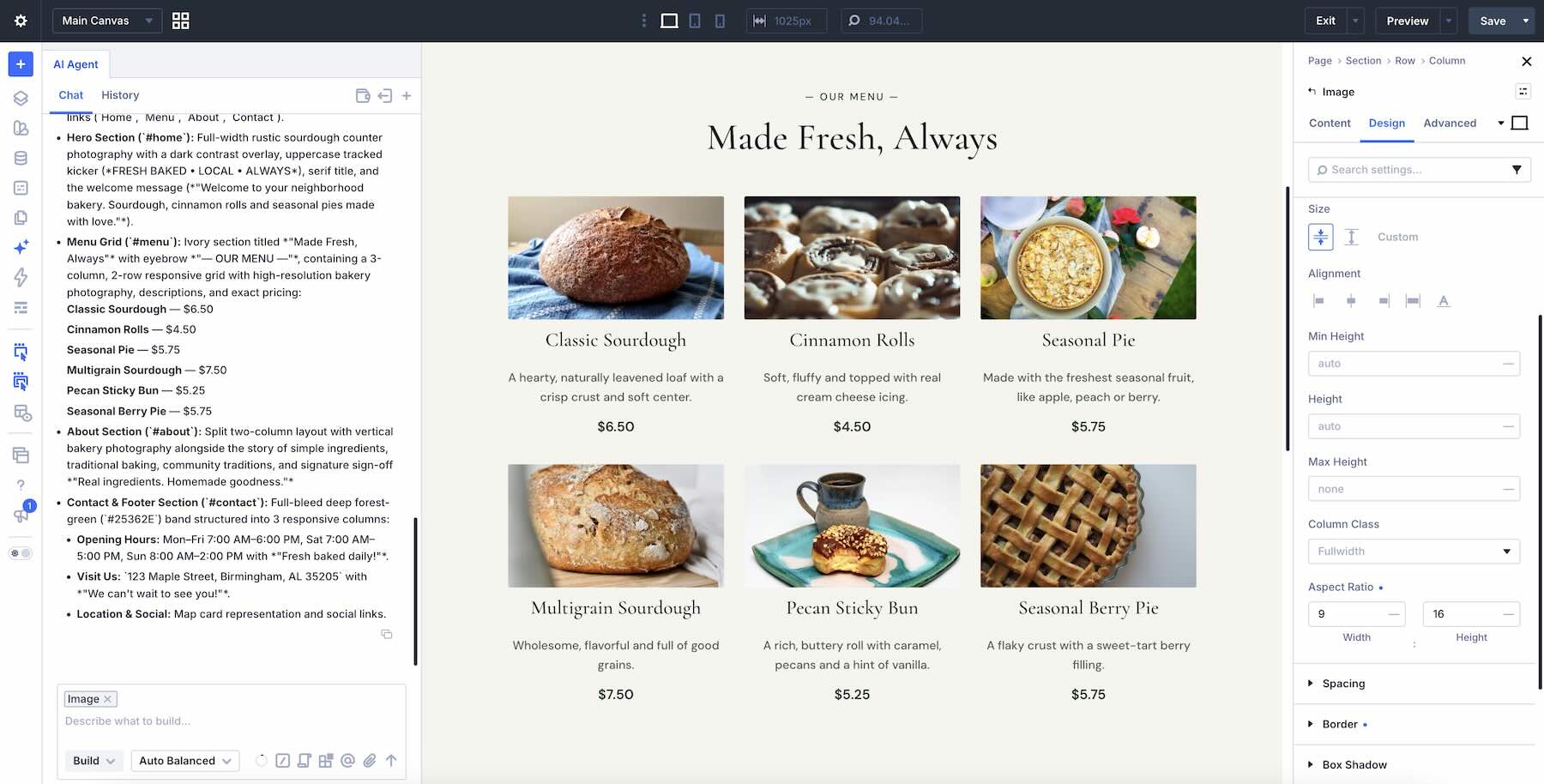
Task: Click the Preview button
Action: pyautogui.click(x=1408, y=21)
